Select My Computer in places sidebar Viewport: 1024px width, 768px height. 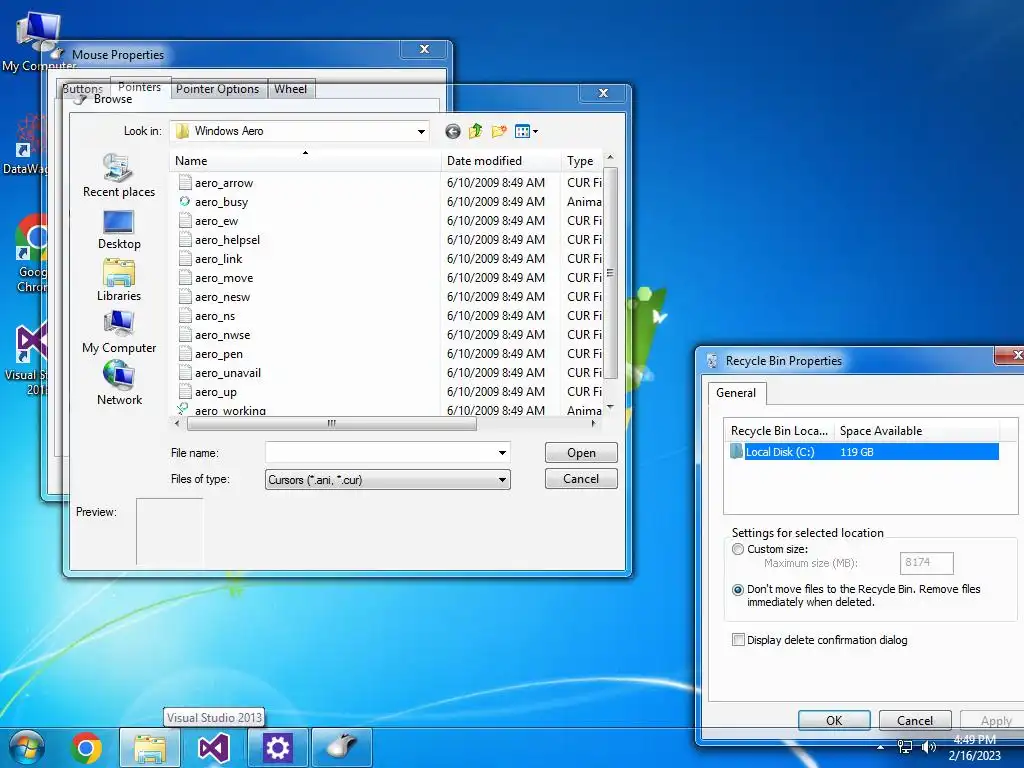pyautogui.click(x=119, y=332)
